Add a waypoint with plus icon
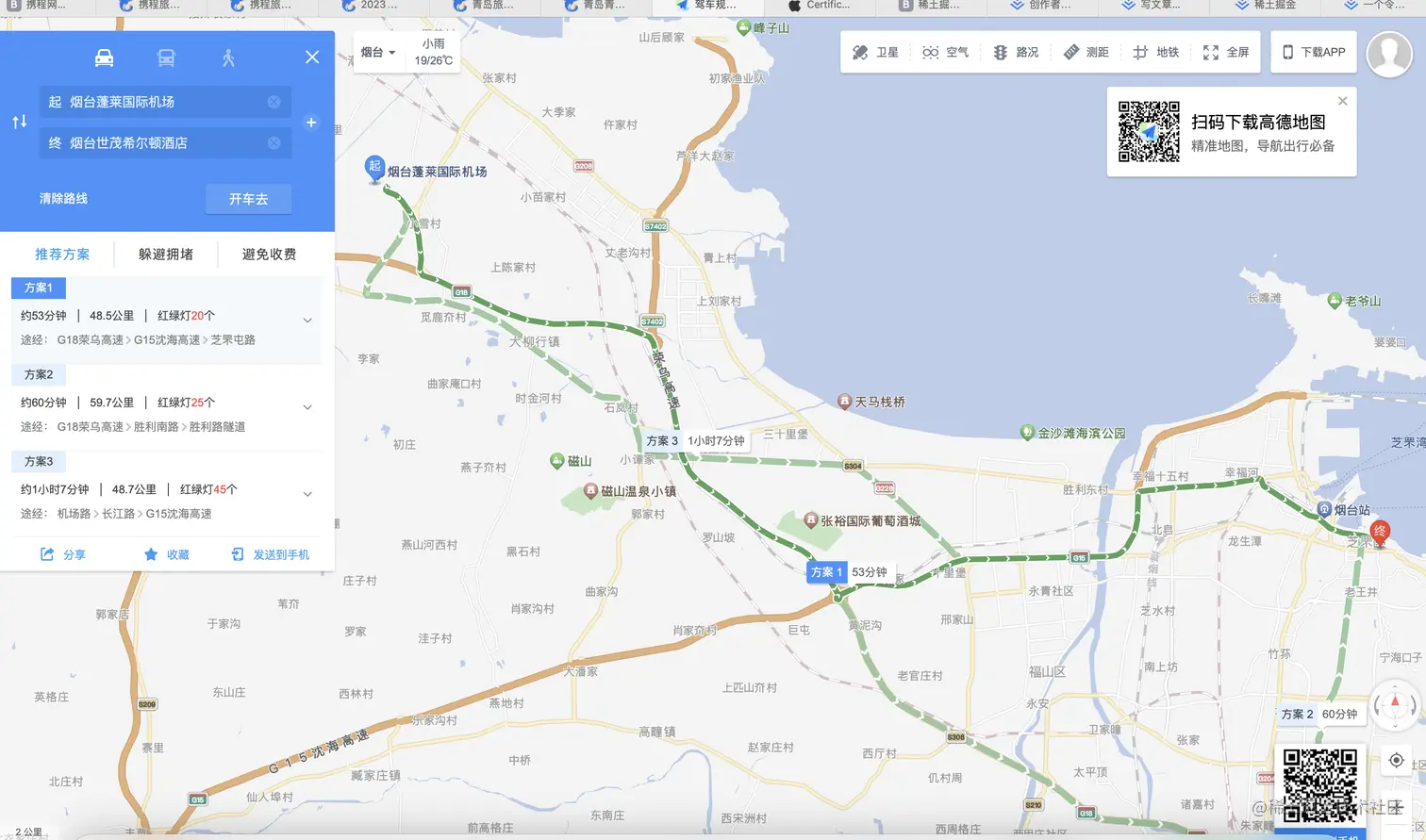The width and height of the screenshot is (1426, 840). tap(311, 123)
